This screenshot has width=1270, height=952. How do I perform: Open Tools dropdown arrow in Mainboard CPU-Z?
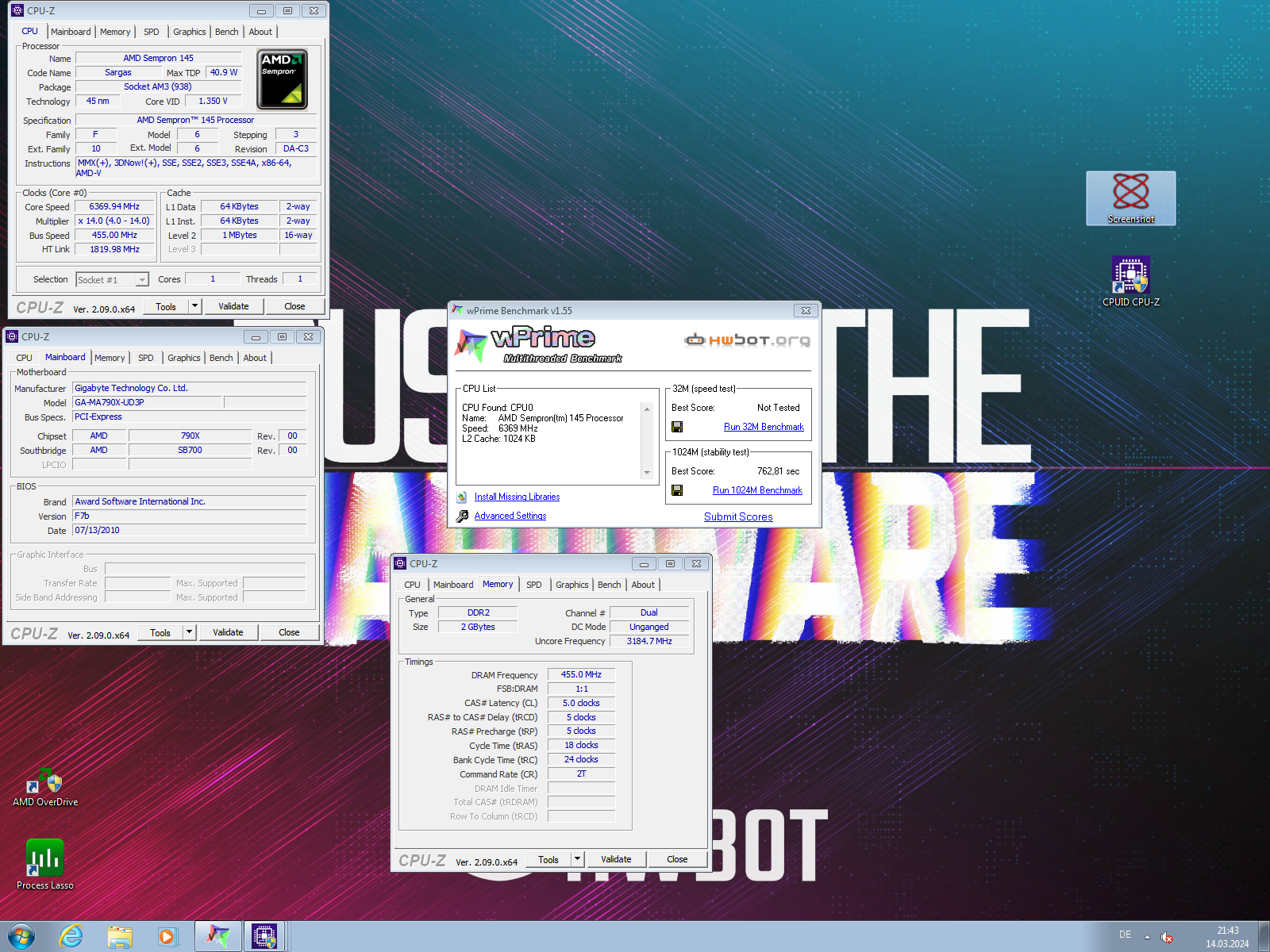point(189,632)
